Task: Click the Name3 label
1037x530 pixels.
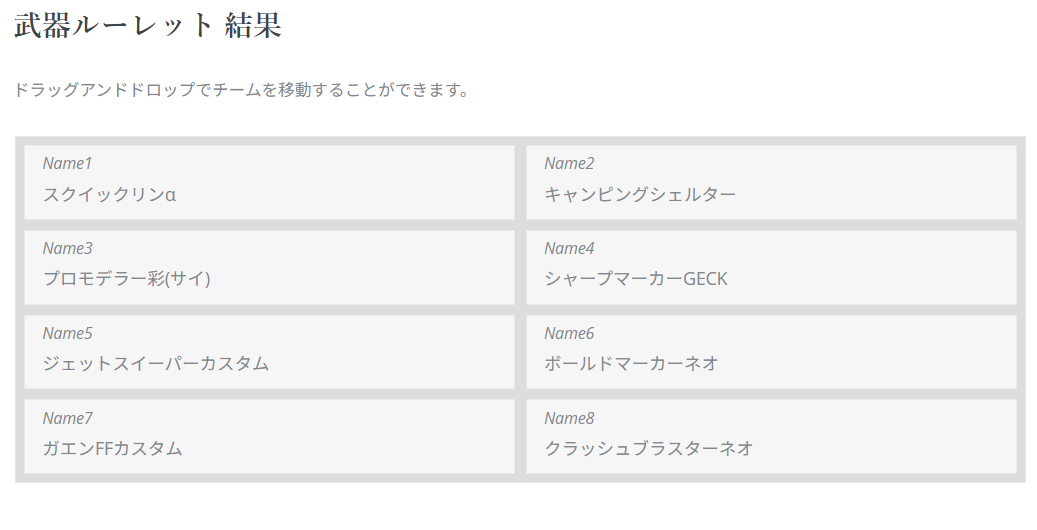Action: pos(67,248)
